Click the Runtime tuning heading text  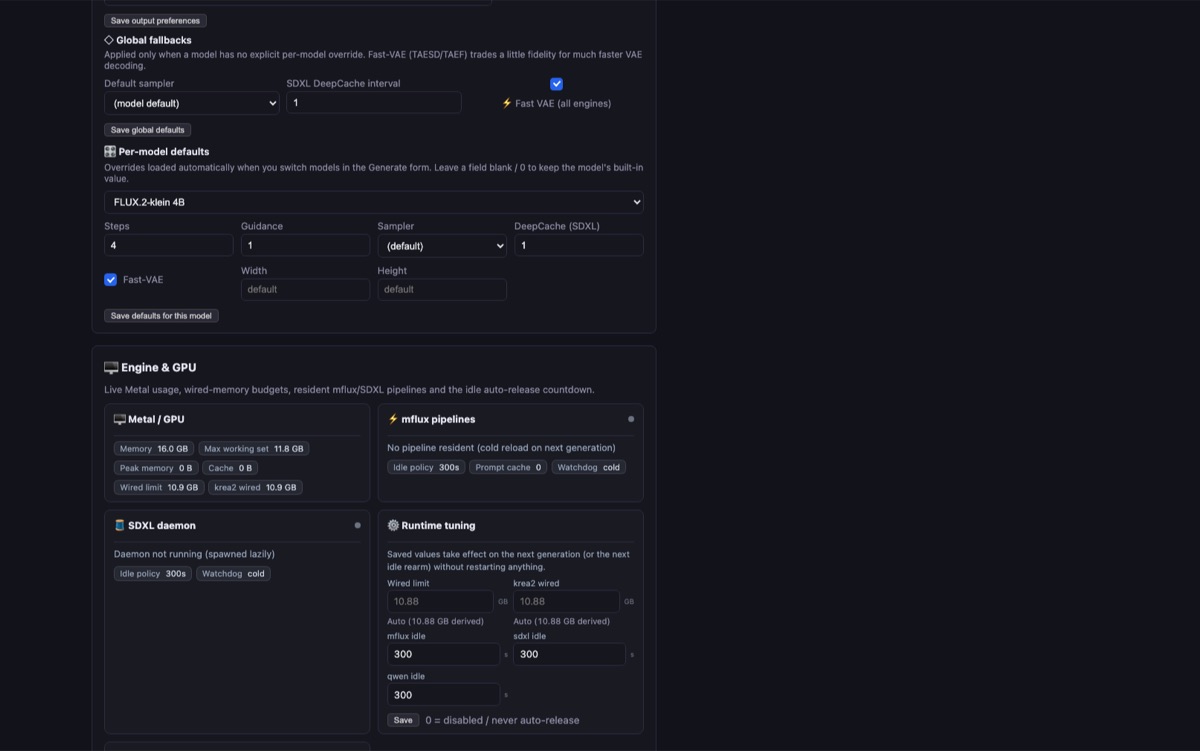point(438,525)
